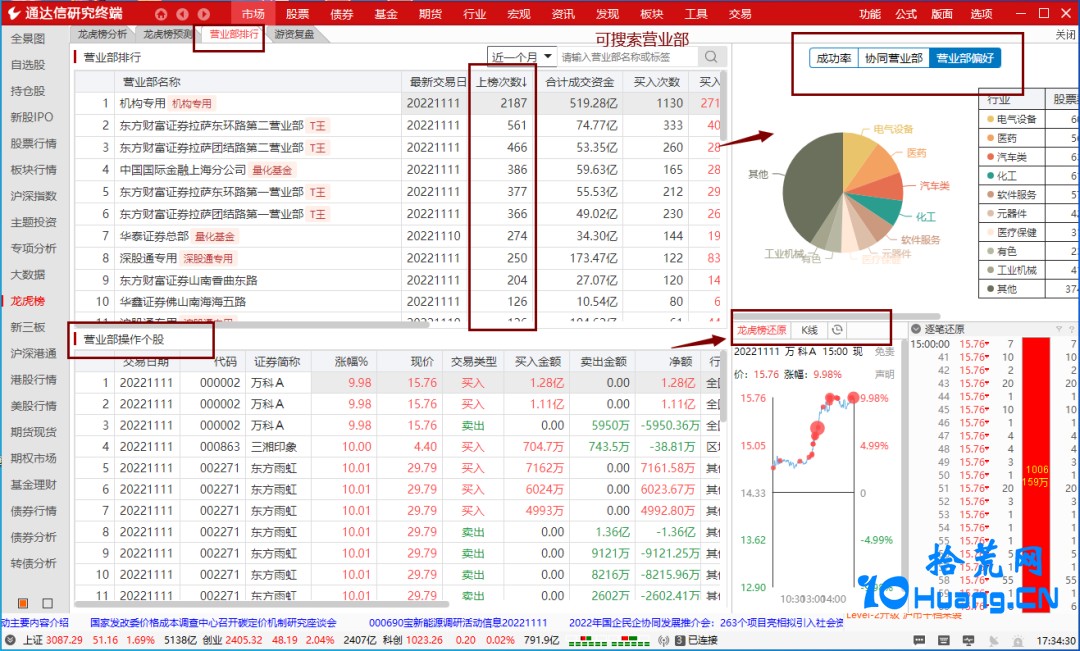
Task: Click the home icon in title bar
Action: tap(160, 14)
